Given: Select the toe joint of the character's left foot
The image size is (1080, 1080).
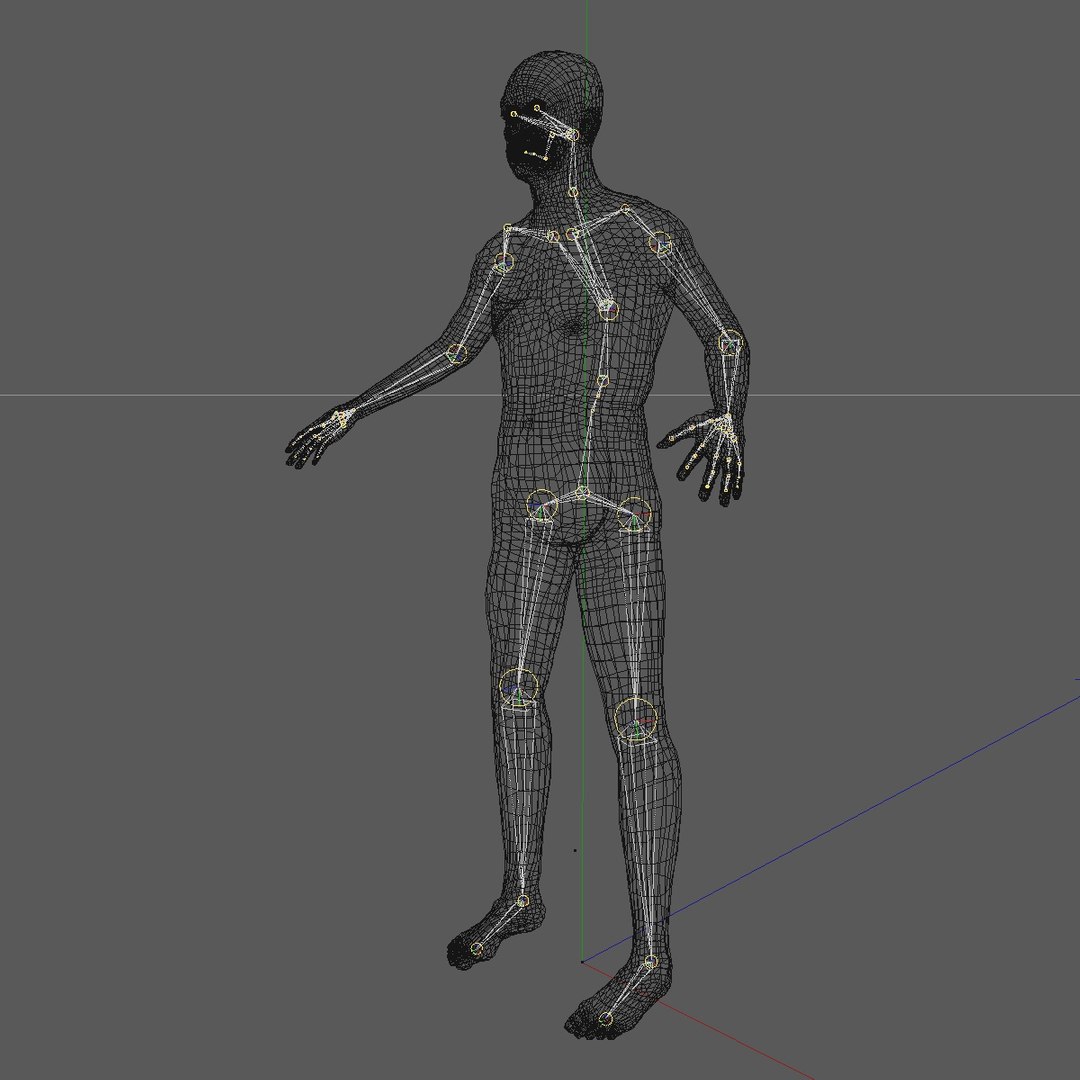Looking at the screenshot, I should coord(605,1019).
